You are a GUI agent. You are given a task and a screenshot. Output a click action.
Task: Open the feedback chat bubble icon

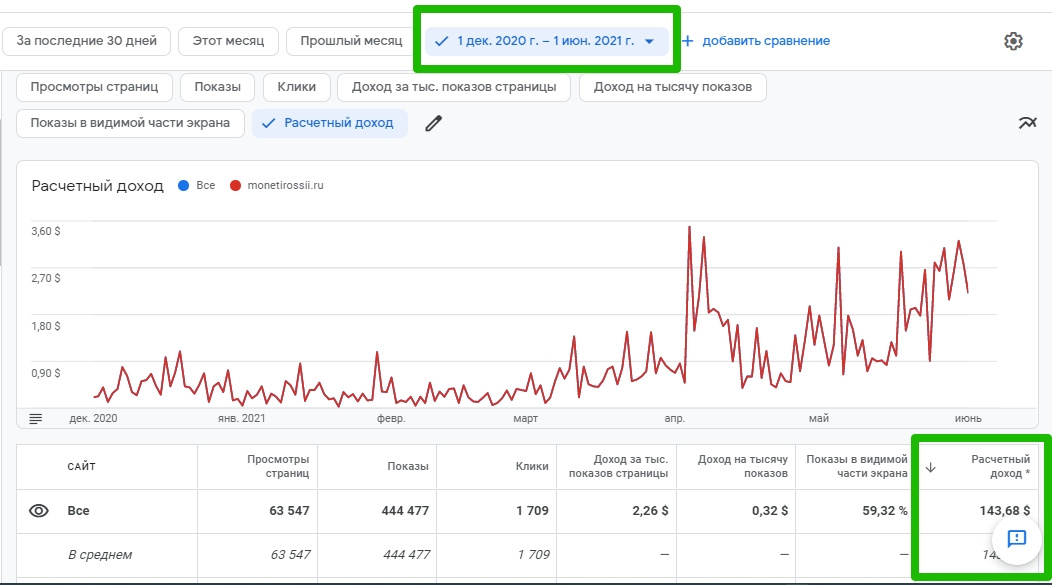coord(1016,539)
